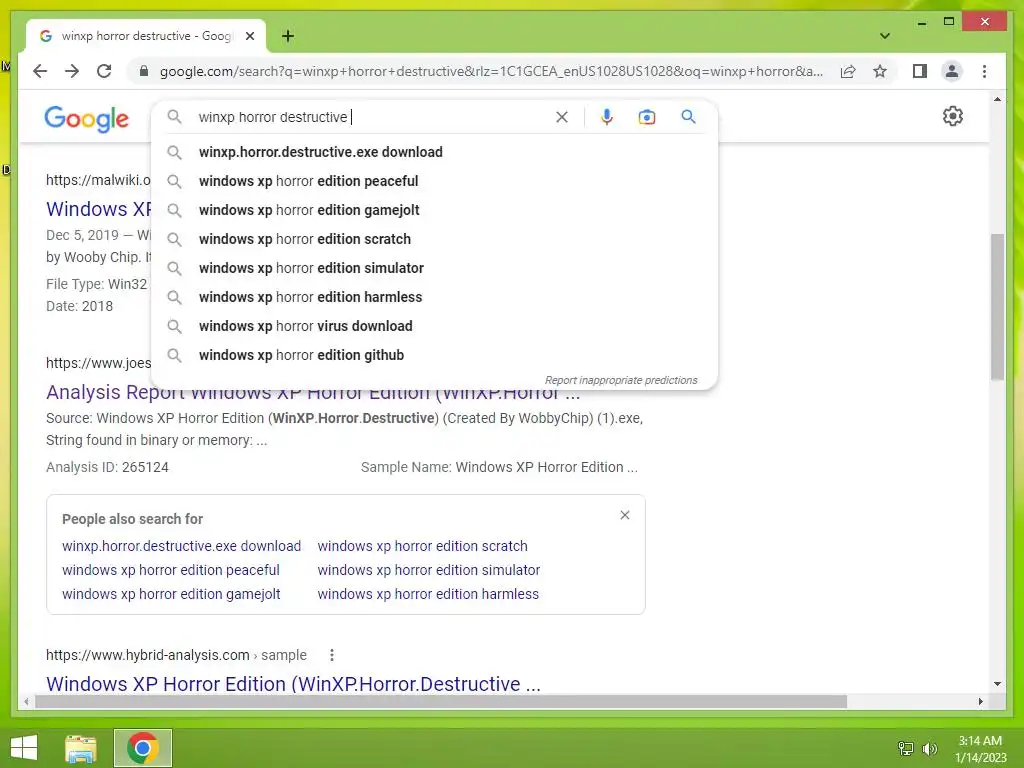The height and width of the screenshot is (768, 1024).
Task: Open the Windows Start button
Action: click(x=24, y=748)
